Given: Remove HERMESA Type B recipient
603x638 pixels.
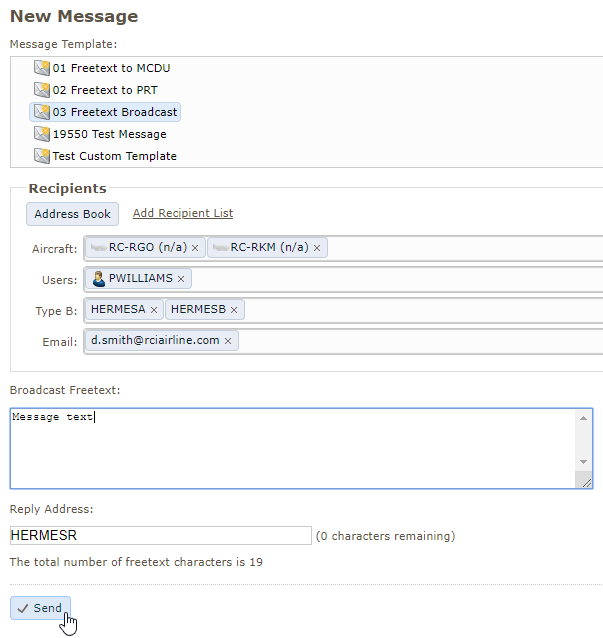Looking at the screenshot, I should pos(154,310).
